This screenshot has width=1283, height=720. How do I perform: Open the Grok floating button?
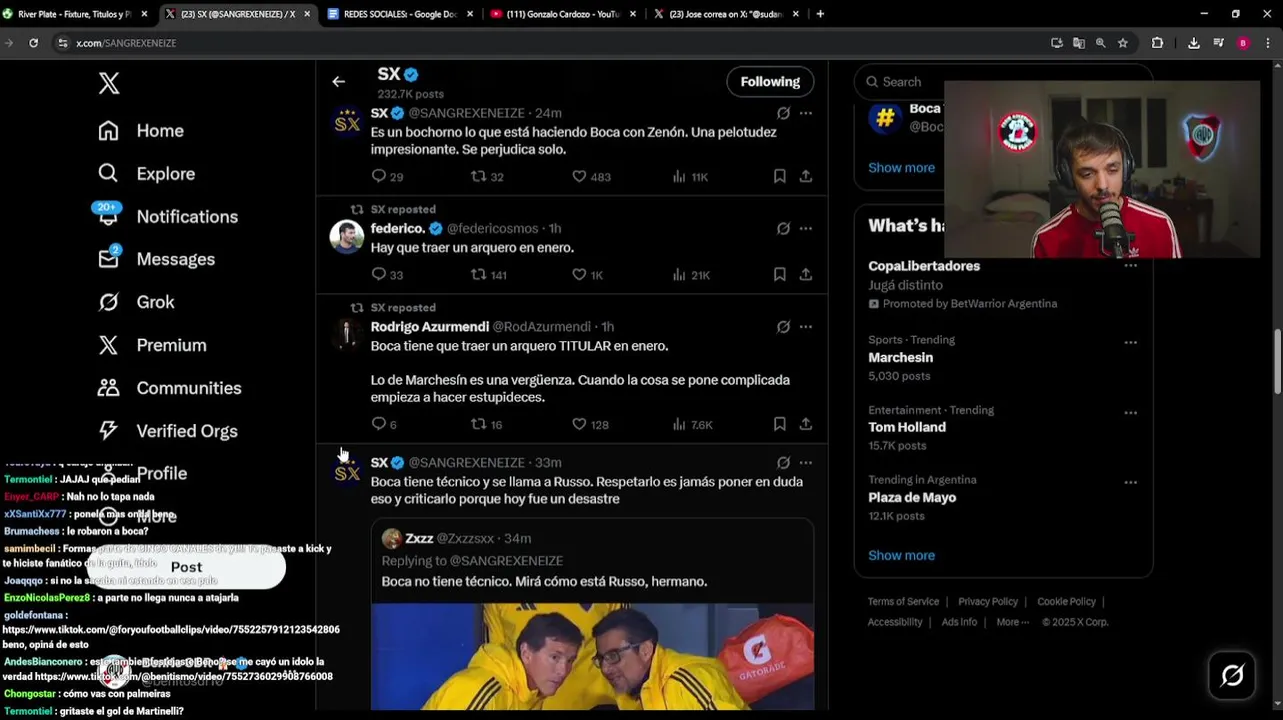point(1232,676)
